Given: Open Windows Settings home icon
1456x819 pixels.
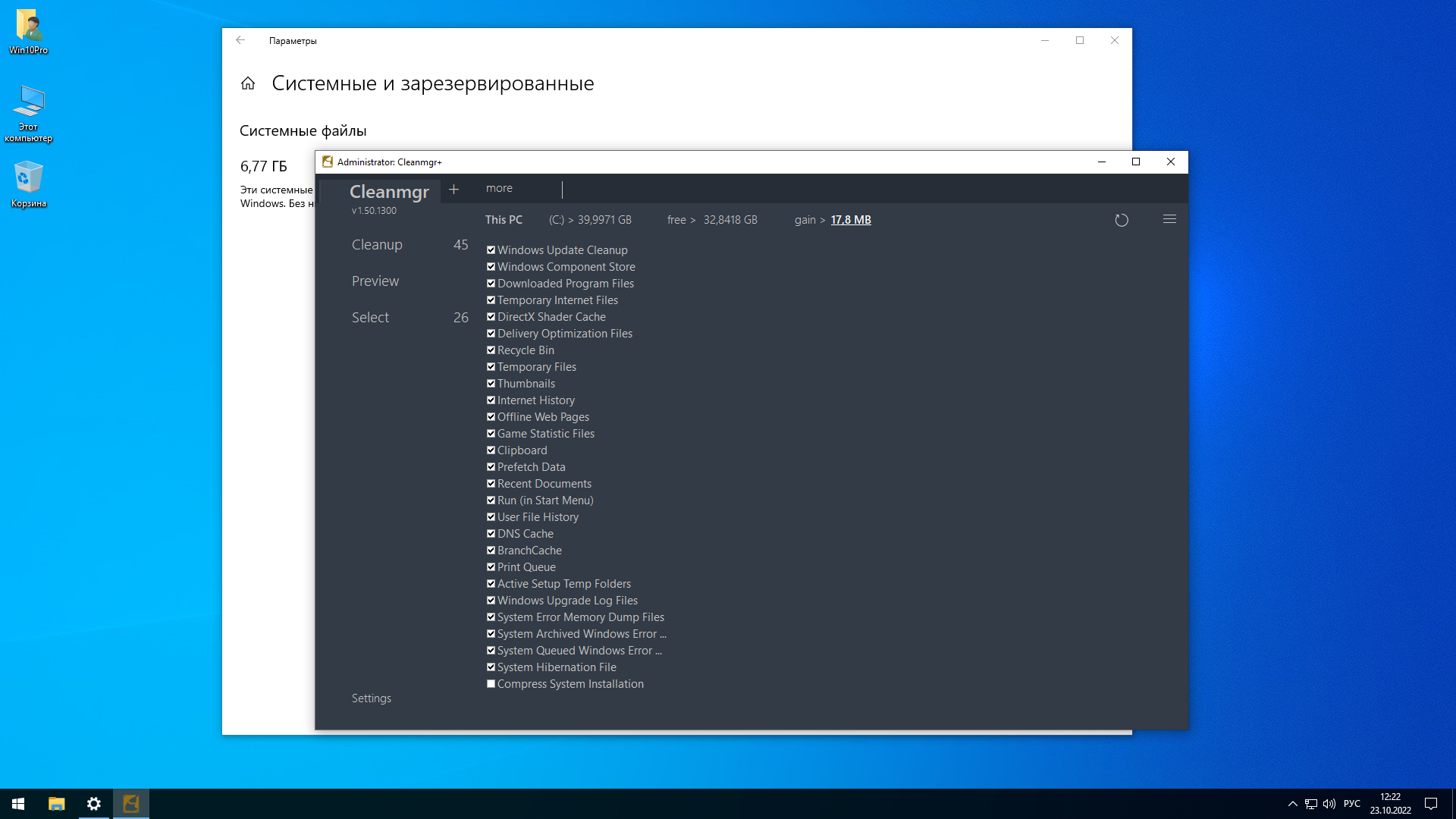Looking at the screenshot, I should (247, 83).
